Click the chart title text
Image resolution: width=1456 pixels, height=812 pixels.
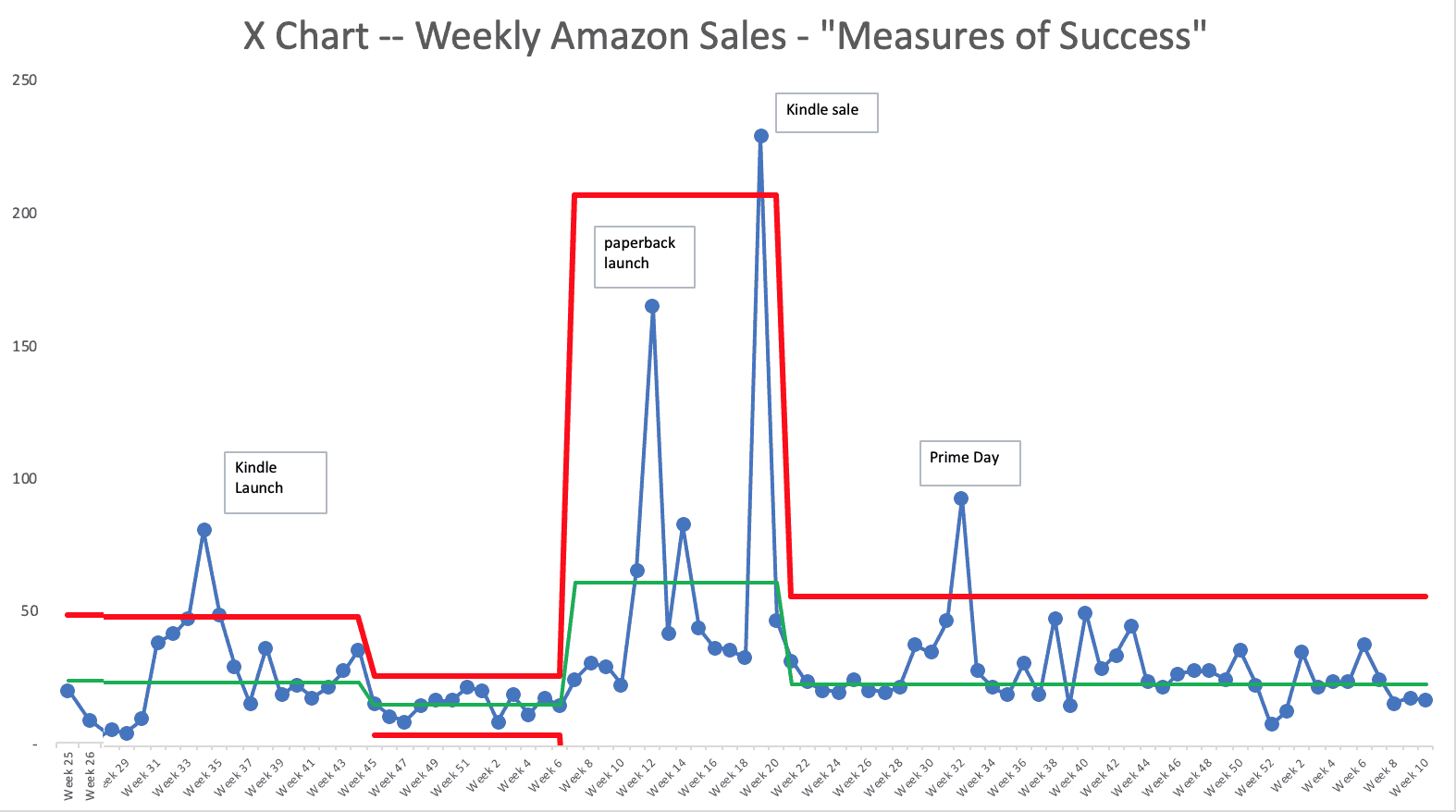pyautogui.click(x=724, y=37)
